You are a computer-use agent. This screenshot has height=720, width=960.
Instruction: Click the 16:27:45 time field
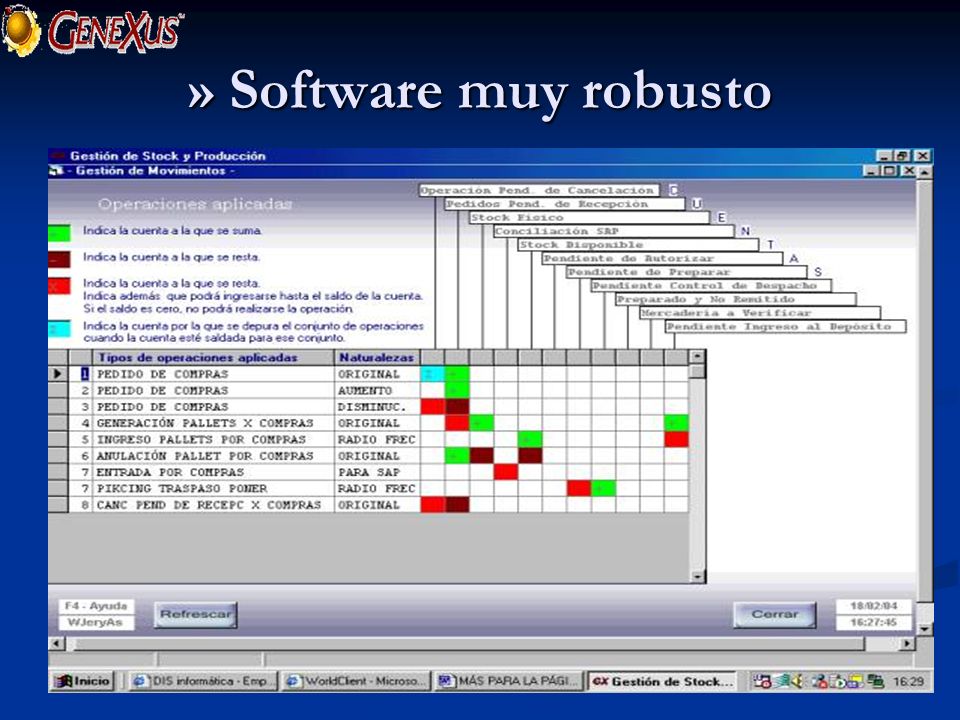coord(874,622)
